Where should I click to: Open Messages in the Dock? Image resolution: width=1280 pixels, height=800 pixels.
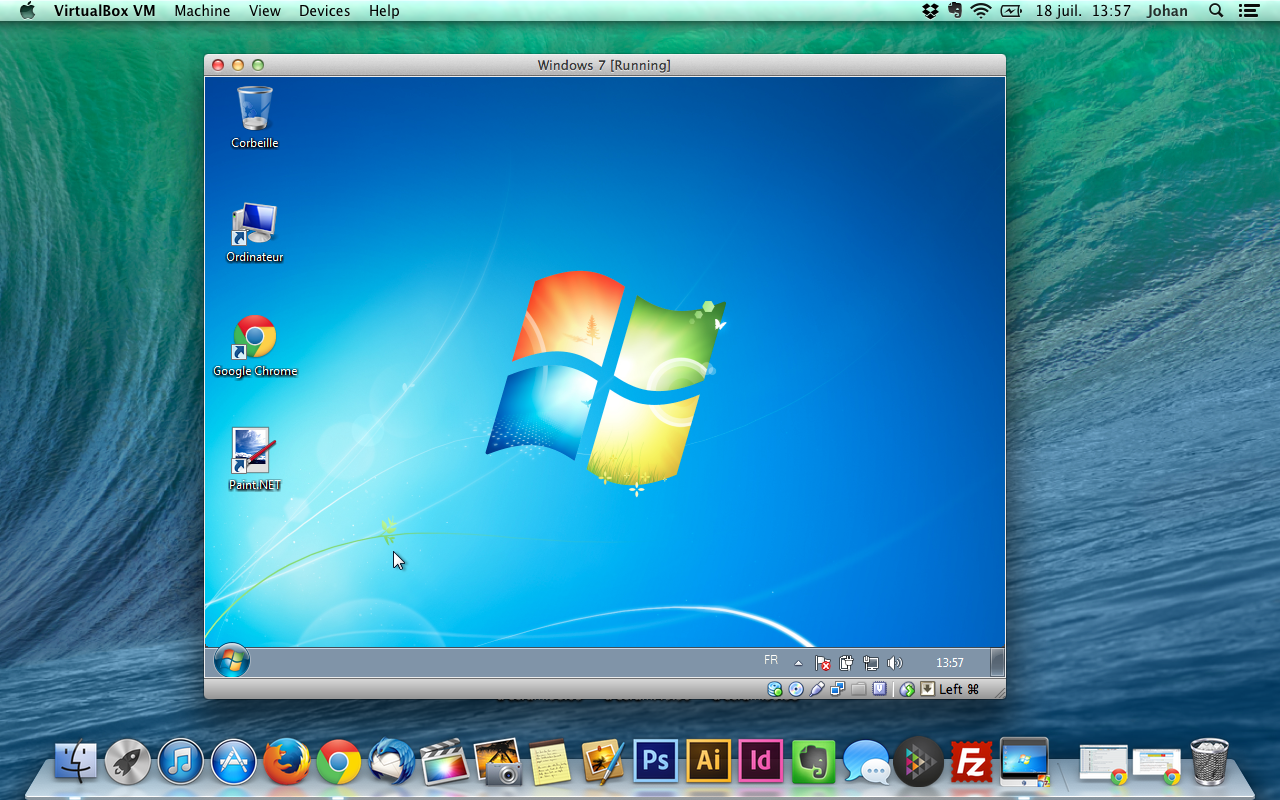click(x=867, y=763)
